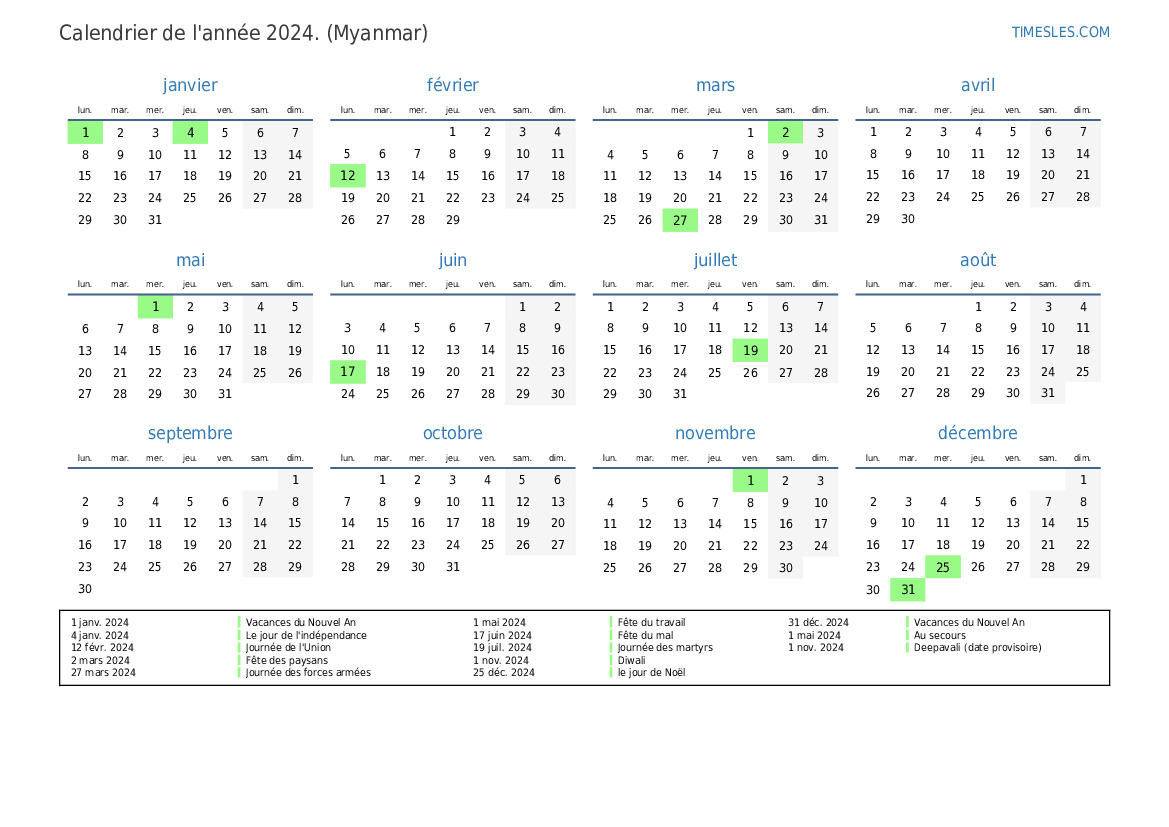Image resolution: width=1169 pixels, height=827 pixels.
Task: Click highlighted 25 in décembre
Action: (x=942, y=567)
